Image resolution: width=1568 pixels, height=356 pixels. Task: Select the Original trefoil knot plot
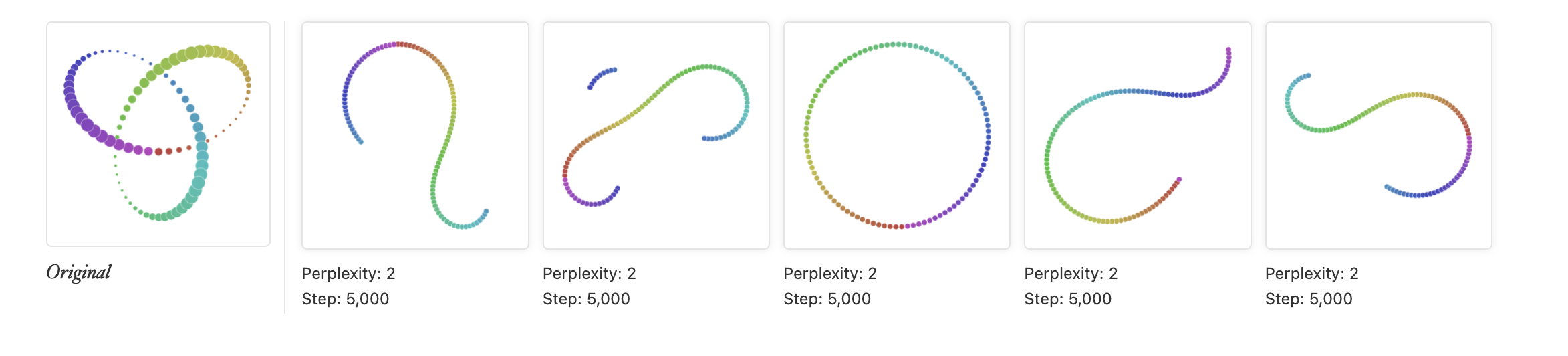[158, 134]
